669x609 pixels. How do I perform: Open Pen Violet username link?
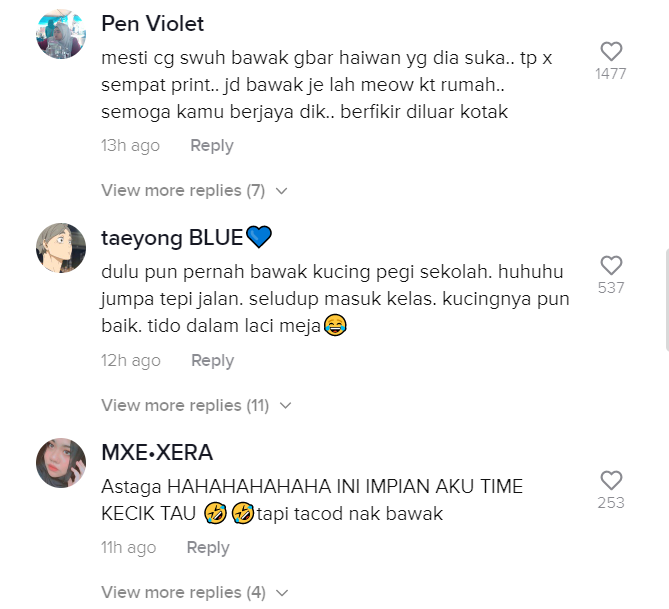(x=152, y=23)
